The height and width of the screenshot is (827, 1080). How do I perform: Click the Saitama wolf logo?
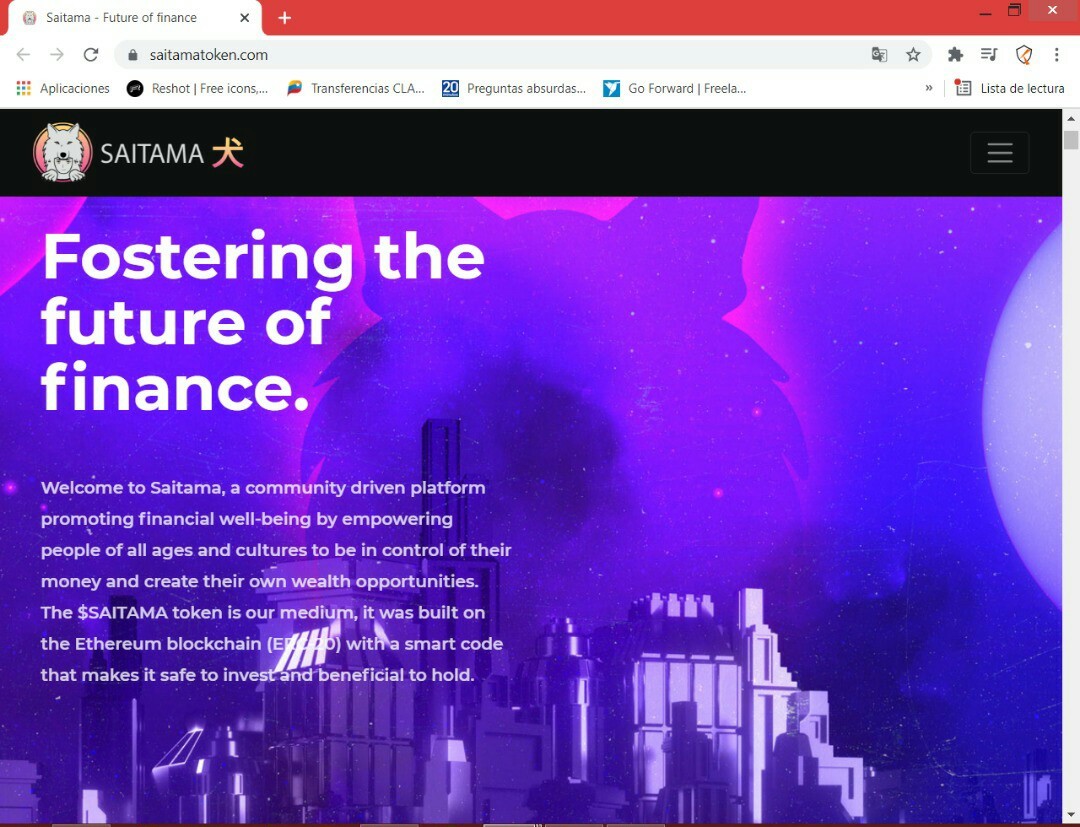click(x=63, y=152)
